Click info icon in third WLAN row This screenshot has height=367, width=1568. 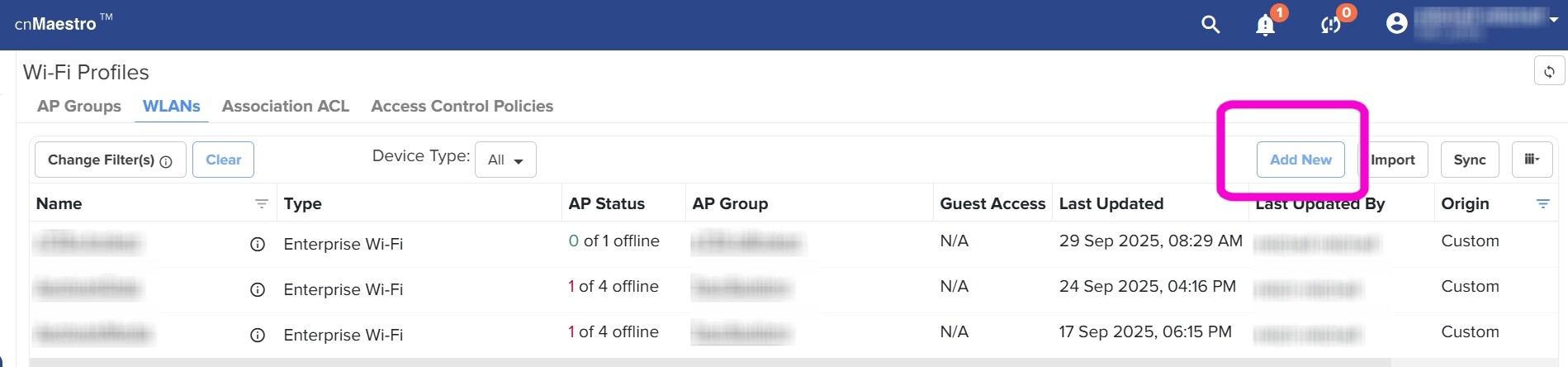pyautogui.click(x=258, y=336)
